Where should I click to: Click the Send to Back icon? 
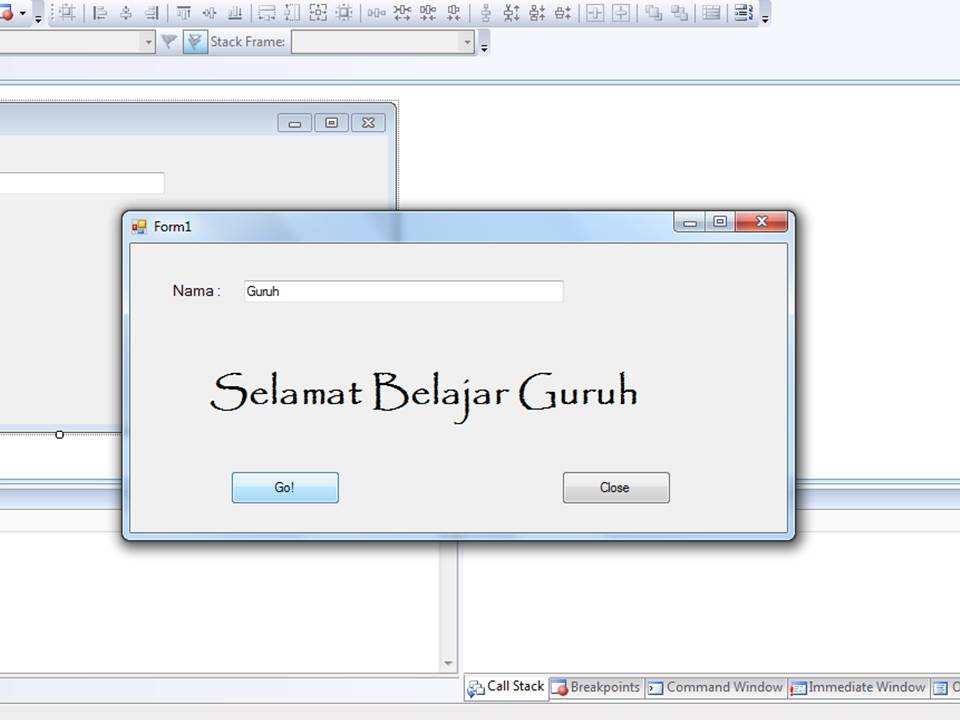tap(678, 12)
